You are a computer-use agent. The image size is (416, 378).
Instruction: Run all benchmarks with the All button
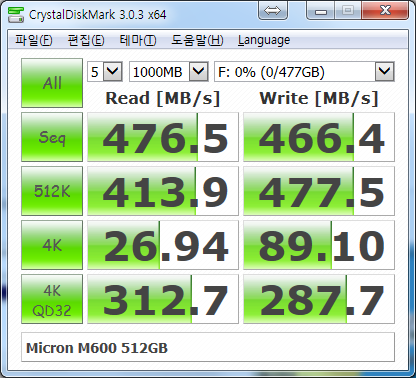pos(52,83)
